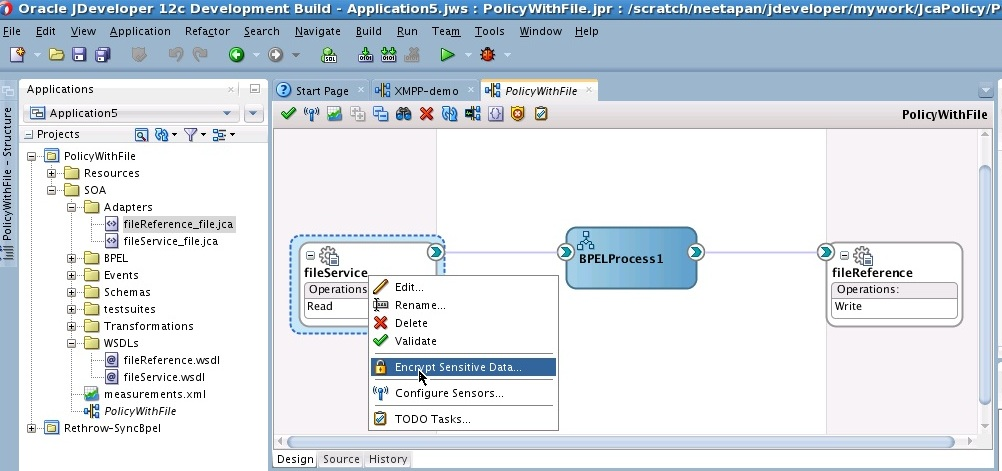Image resolution: width=1002 pixels, height=471 pixels.
Task: Select Rename in the context menu
Action: 463,305
